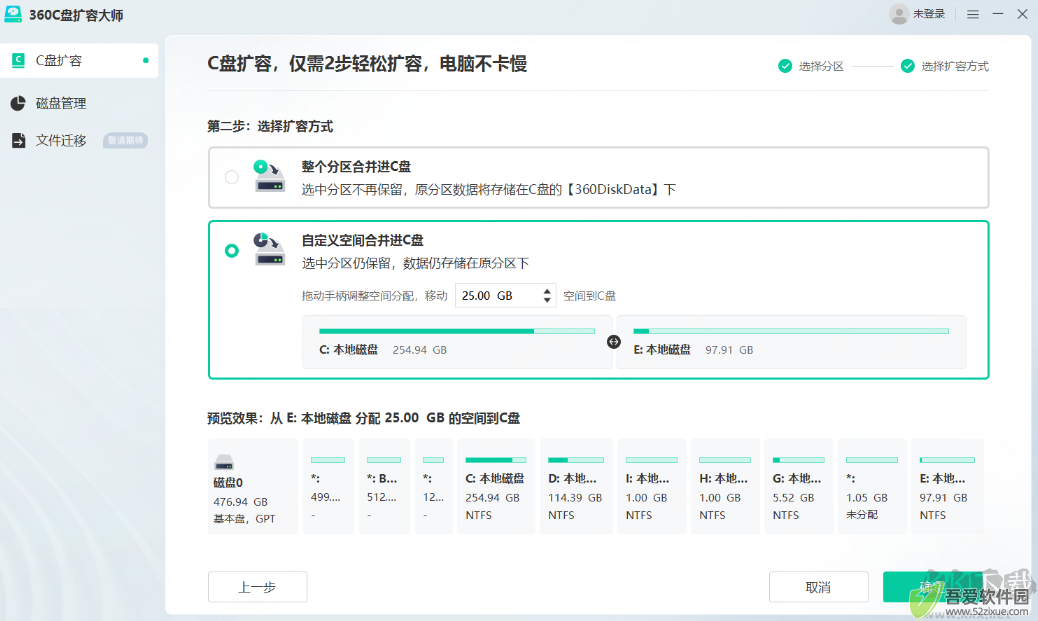Viewport: 1038px width, 621px height.
Task: Click the whole-partition merge disk icon
Action: click(x=269, y=176)
